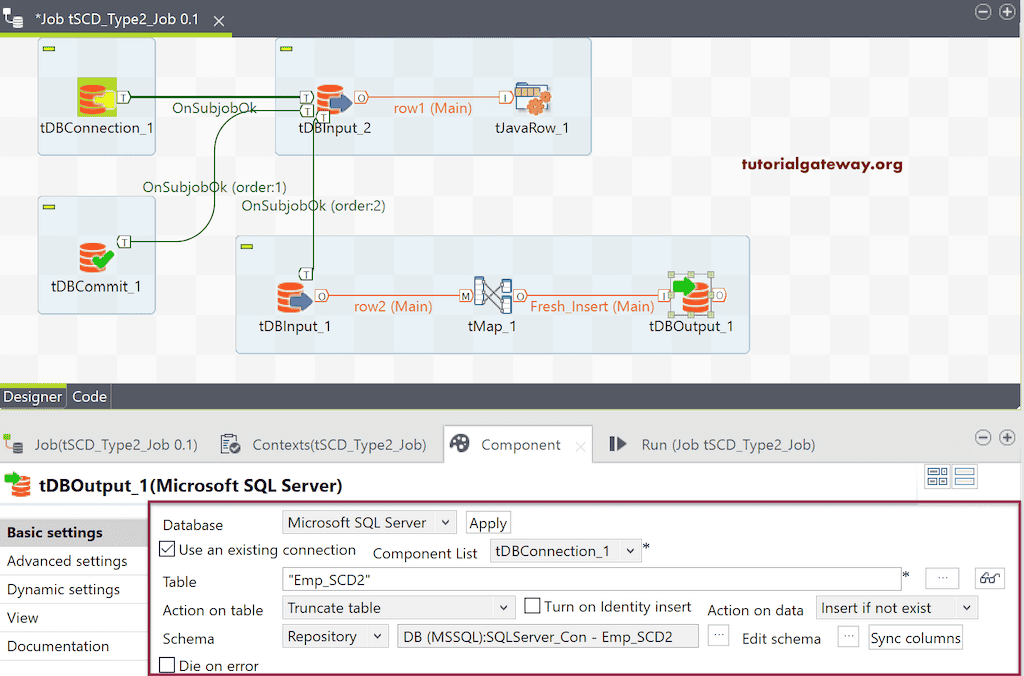Screen dimensions: 1024x676
Task: Click the tJavaRow_1 component icon
Action: (533, 97)
